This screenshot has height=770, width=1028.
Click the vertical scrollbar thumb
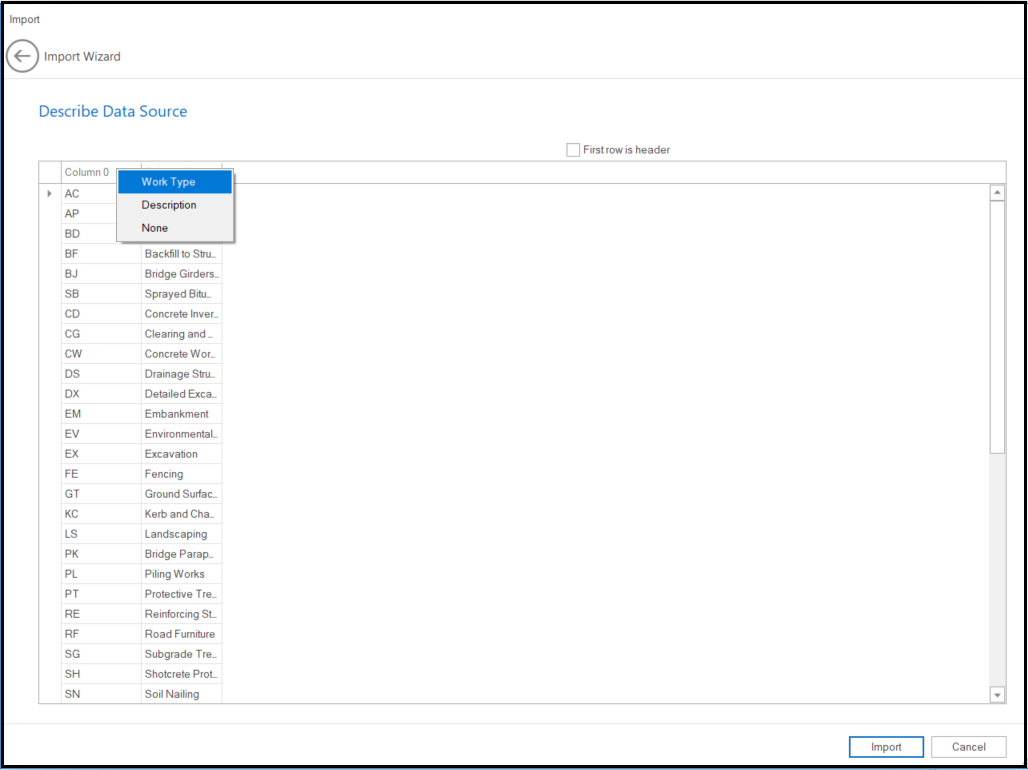(997, 325)
